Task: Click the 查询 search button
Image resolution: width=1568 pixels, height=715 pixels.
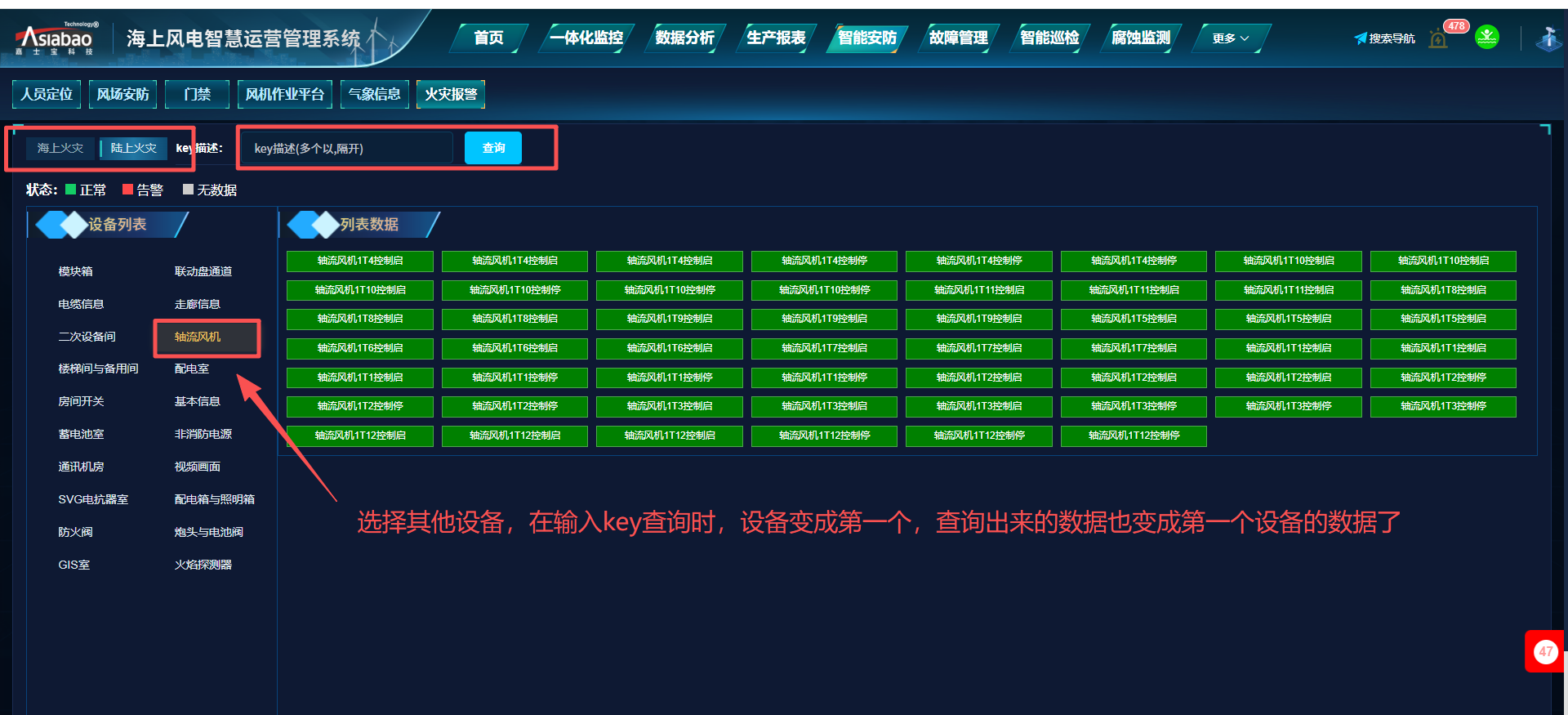Action: [493, 148]
